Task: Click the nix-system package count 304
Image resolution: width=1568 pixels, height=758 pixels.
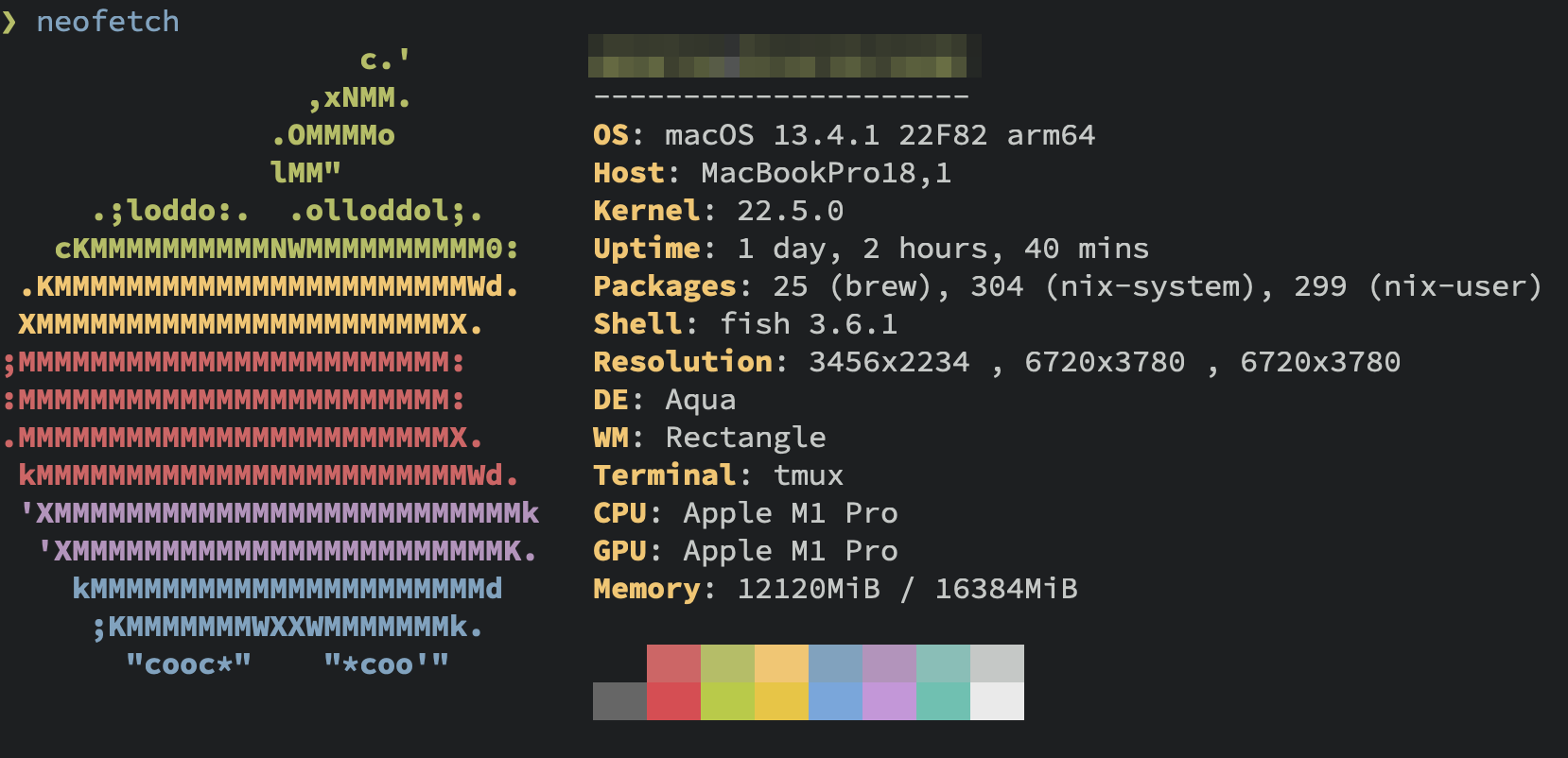Action: pos(997,286)
